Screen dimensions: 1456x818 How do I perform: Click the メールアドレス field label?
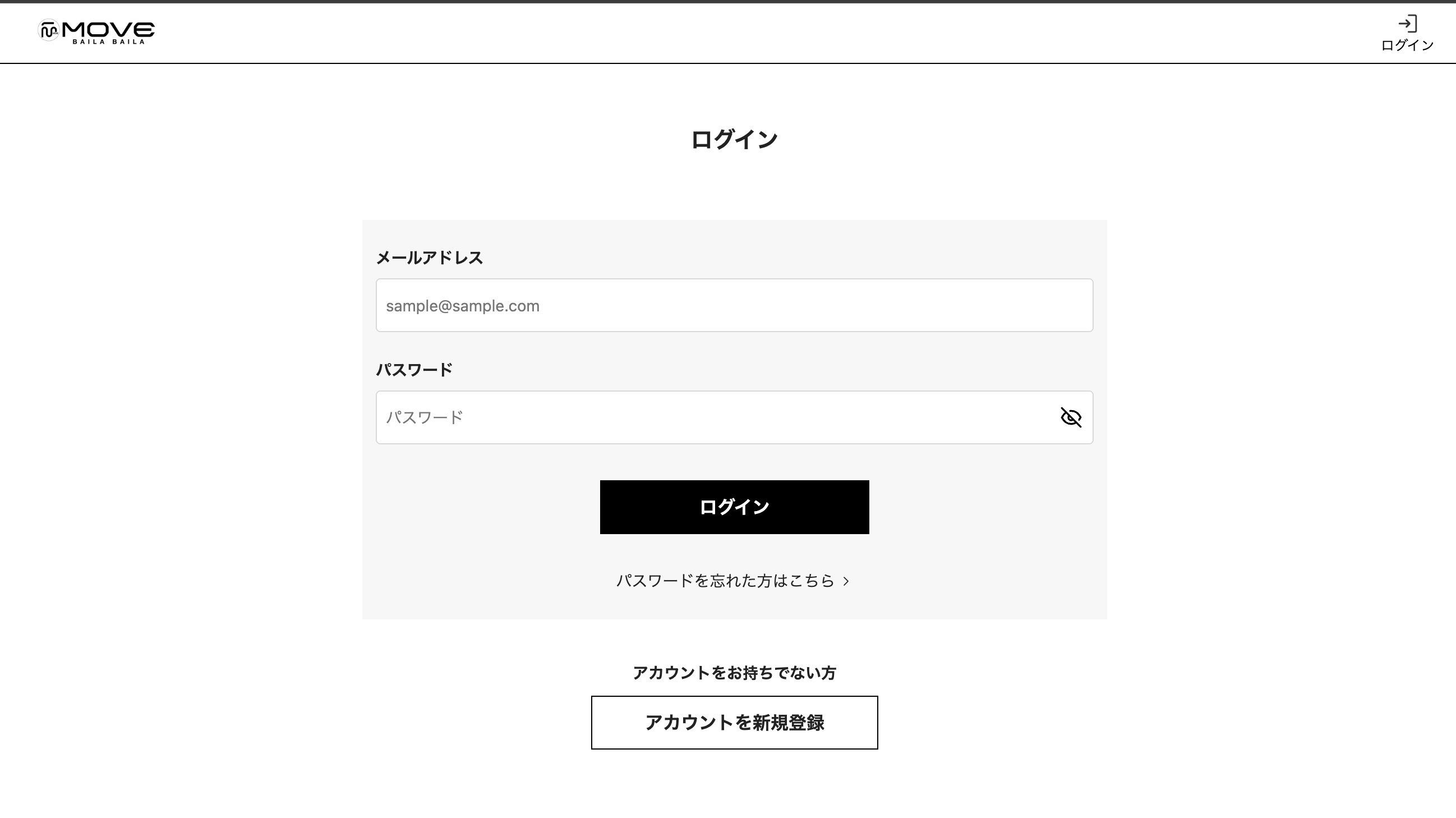click(x=429, y=258)
